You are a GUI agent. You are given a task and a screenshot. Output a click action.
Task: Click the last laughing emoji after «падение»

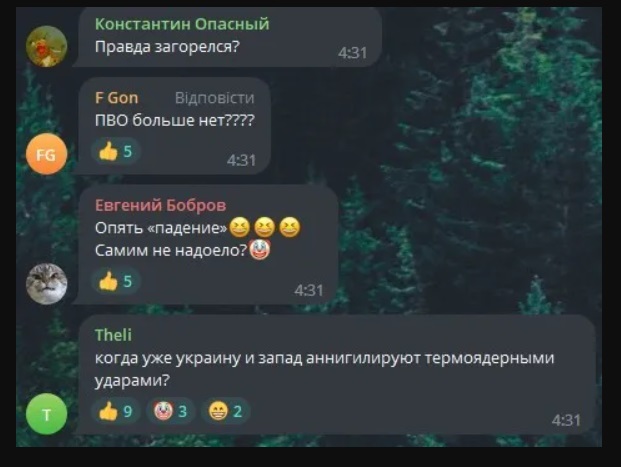point(290,227)
